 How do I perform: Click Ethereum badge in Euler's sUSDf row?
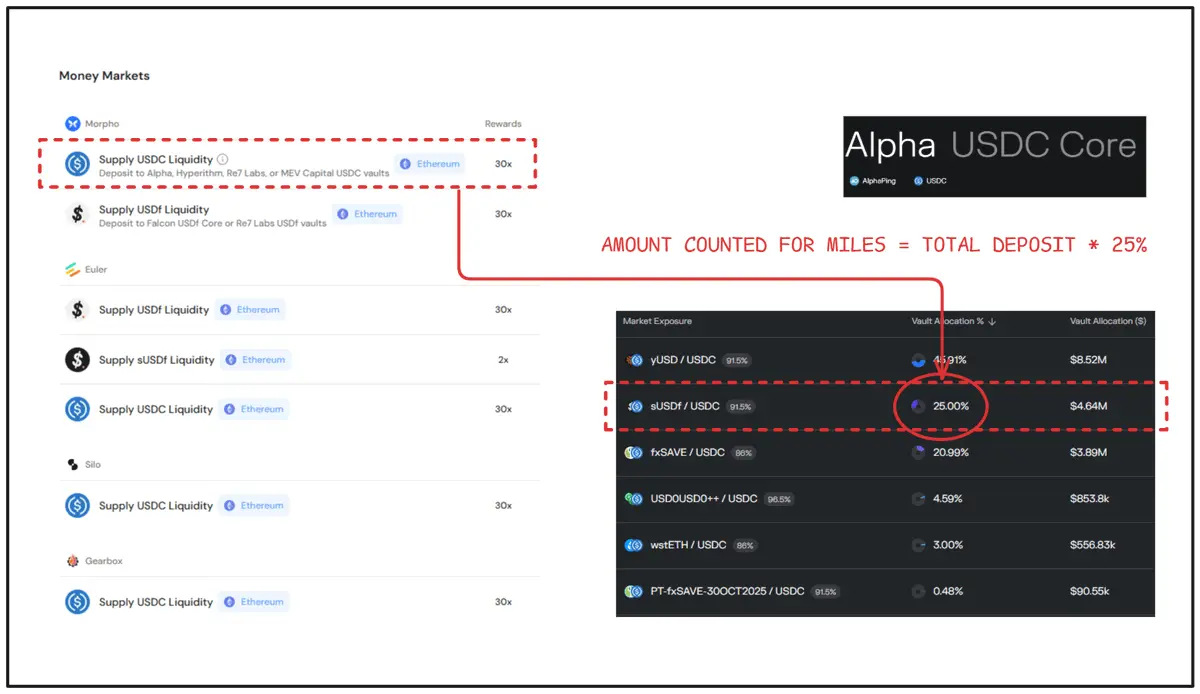click(256, 360)
